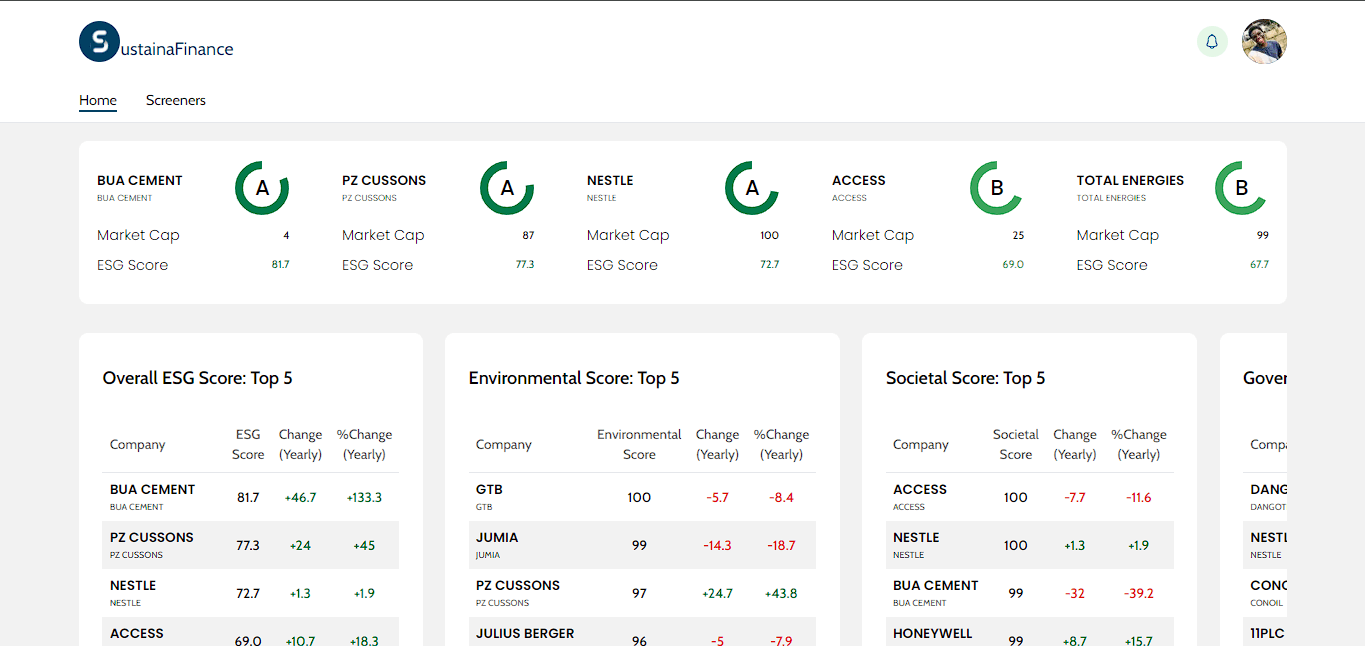Go to the Home tab
This screenshot has width=1365, height=646.
[x=98, y=100]
